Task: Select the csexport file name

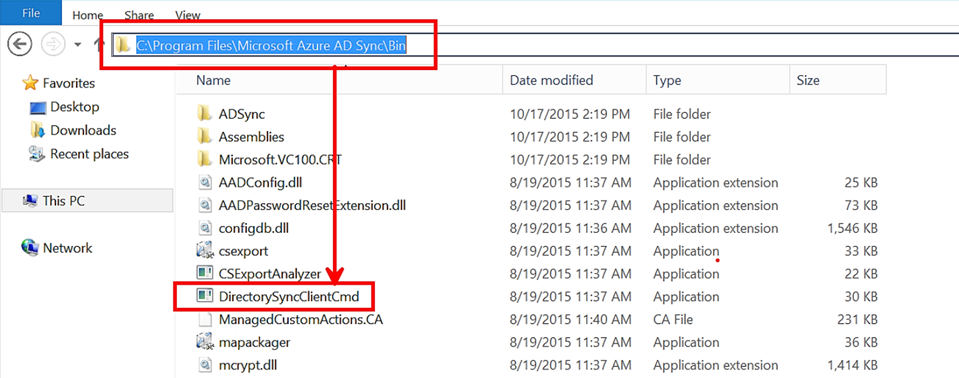Action: tap(243, 251)
